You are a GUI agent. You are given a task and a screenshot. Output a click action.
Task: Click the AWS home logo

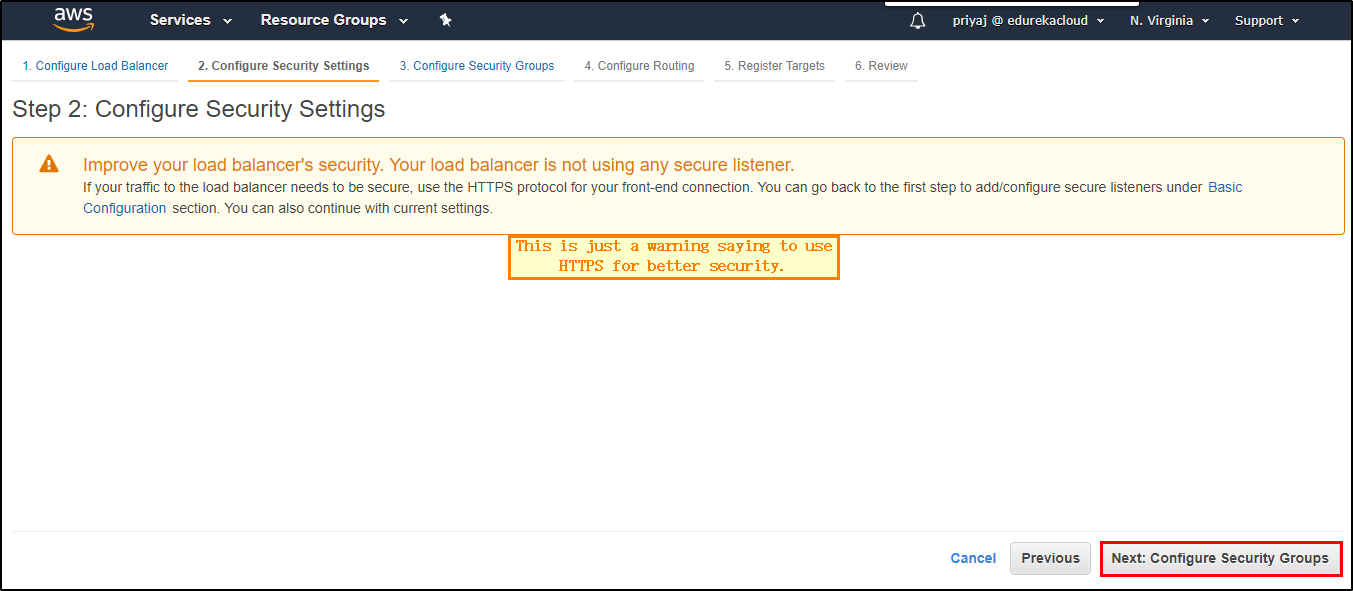(73, 20)
